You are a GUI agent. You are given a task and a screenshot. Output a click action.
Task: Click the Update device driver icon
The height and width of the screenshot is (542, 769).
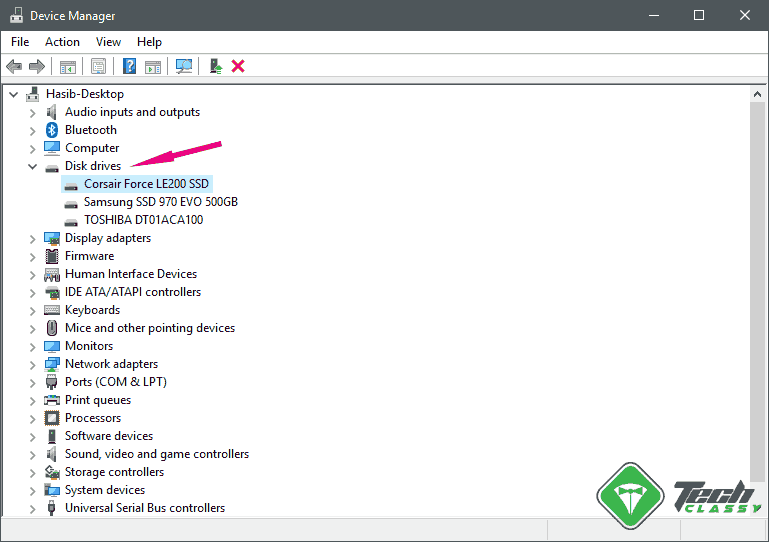pyautogui.click(x=216, y=66)
